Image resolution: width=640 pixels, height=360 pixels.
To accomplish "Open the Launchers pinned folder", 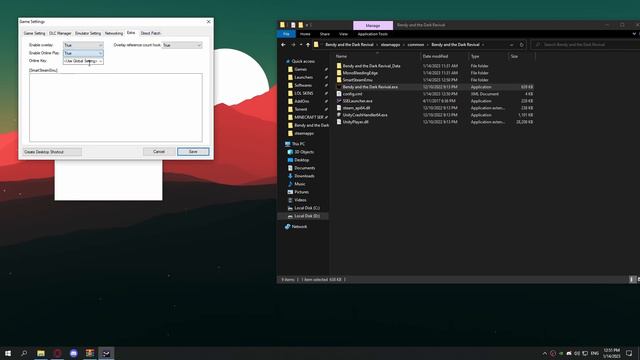I will pyautogui.click(x=303, y=77).
